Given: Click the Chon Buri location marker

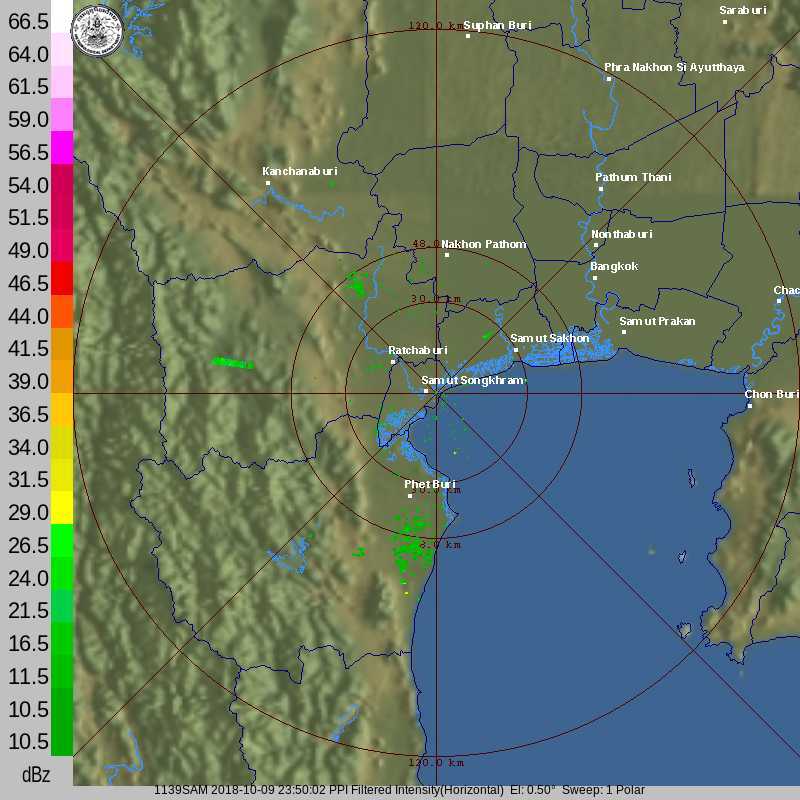Looking at the screenshot, I should (x=750, y=406).
